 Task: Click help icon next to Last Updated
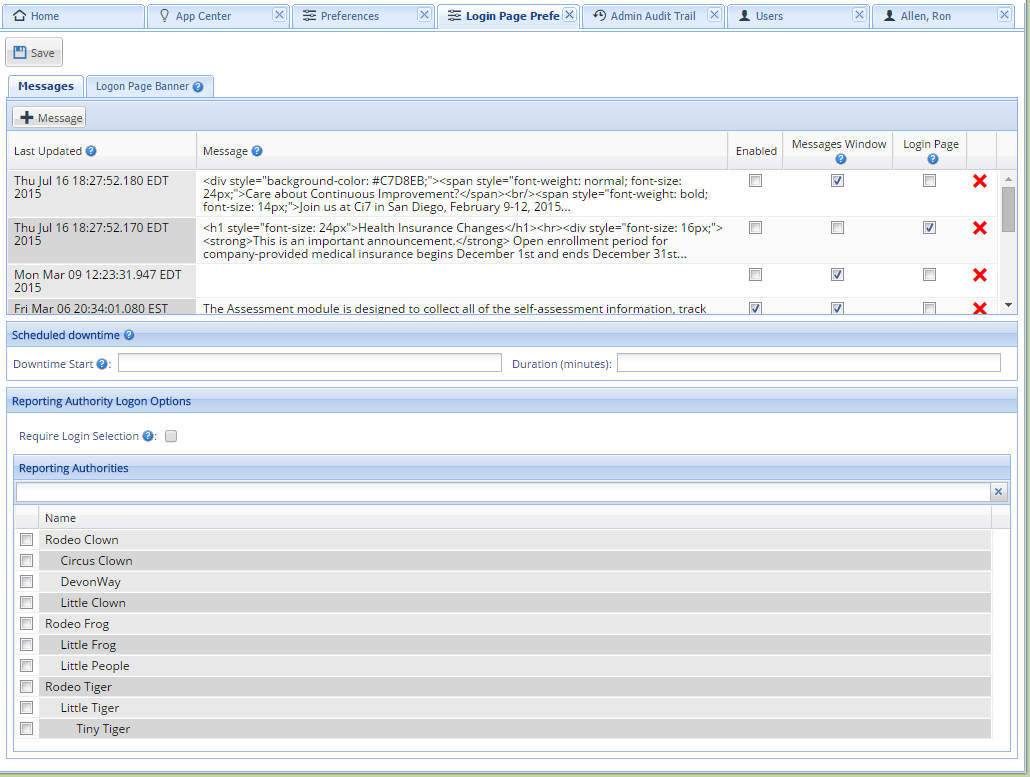point(91,151)
